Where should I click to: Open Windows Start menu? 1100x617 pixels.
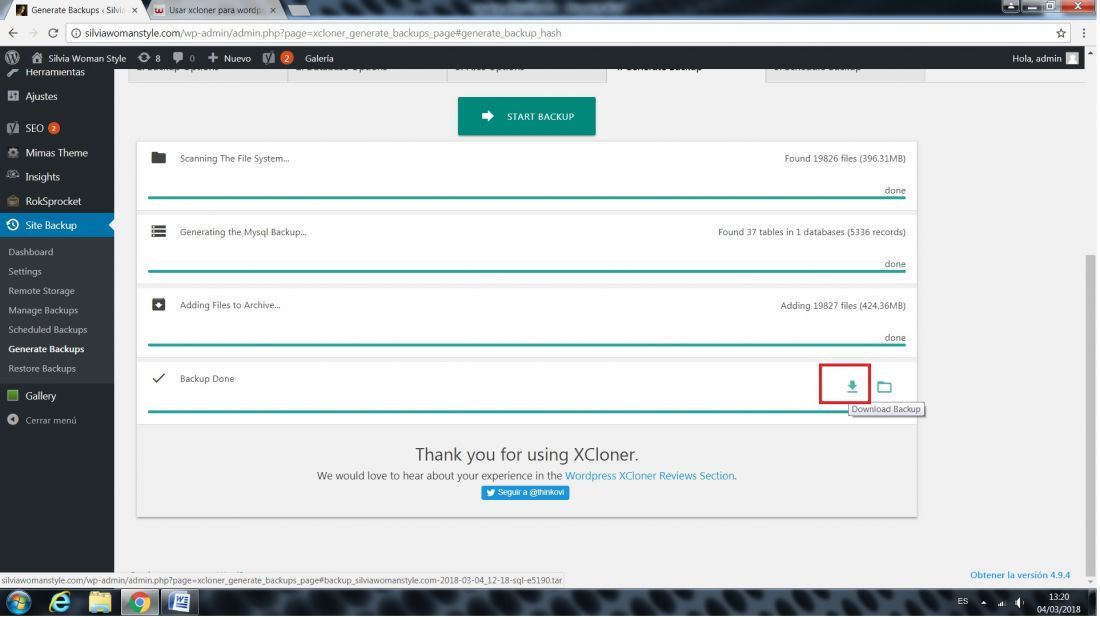(18, 603)
